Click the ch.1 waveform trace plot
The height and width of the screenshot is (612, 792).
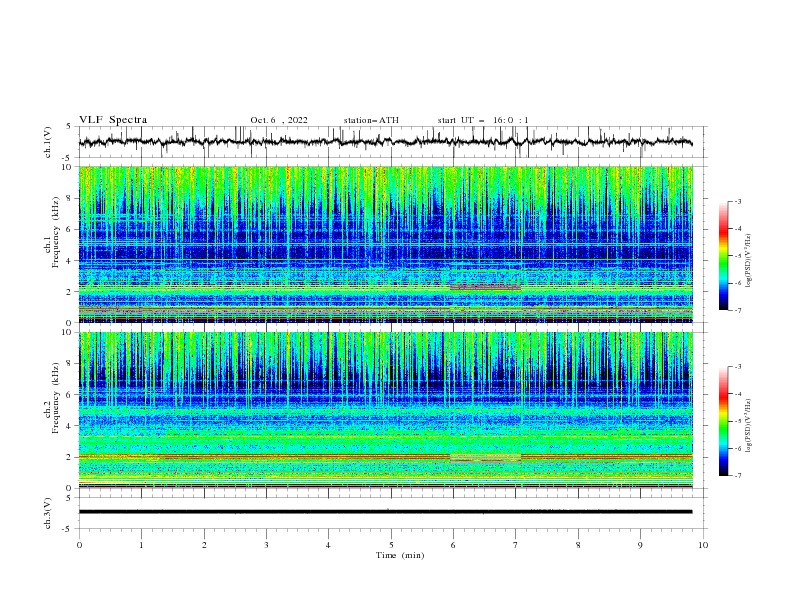tap(385, 142)
